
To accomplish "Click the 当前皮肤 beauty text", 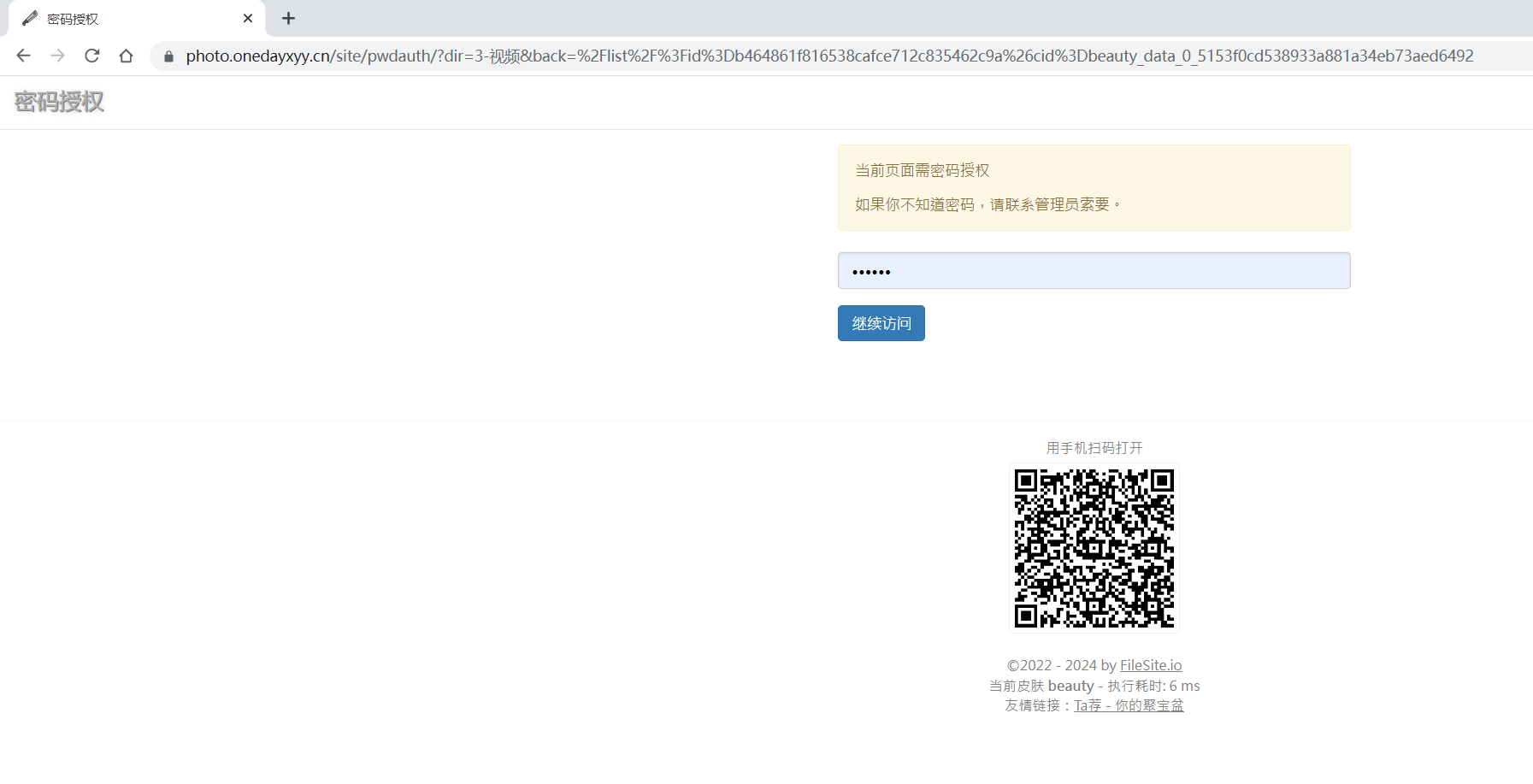I will 1041,686.
